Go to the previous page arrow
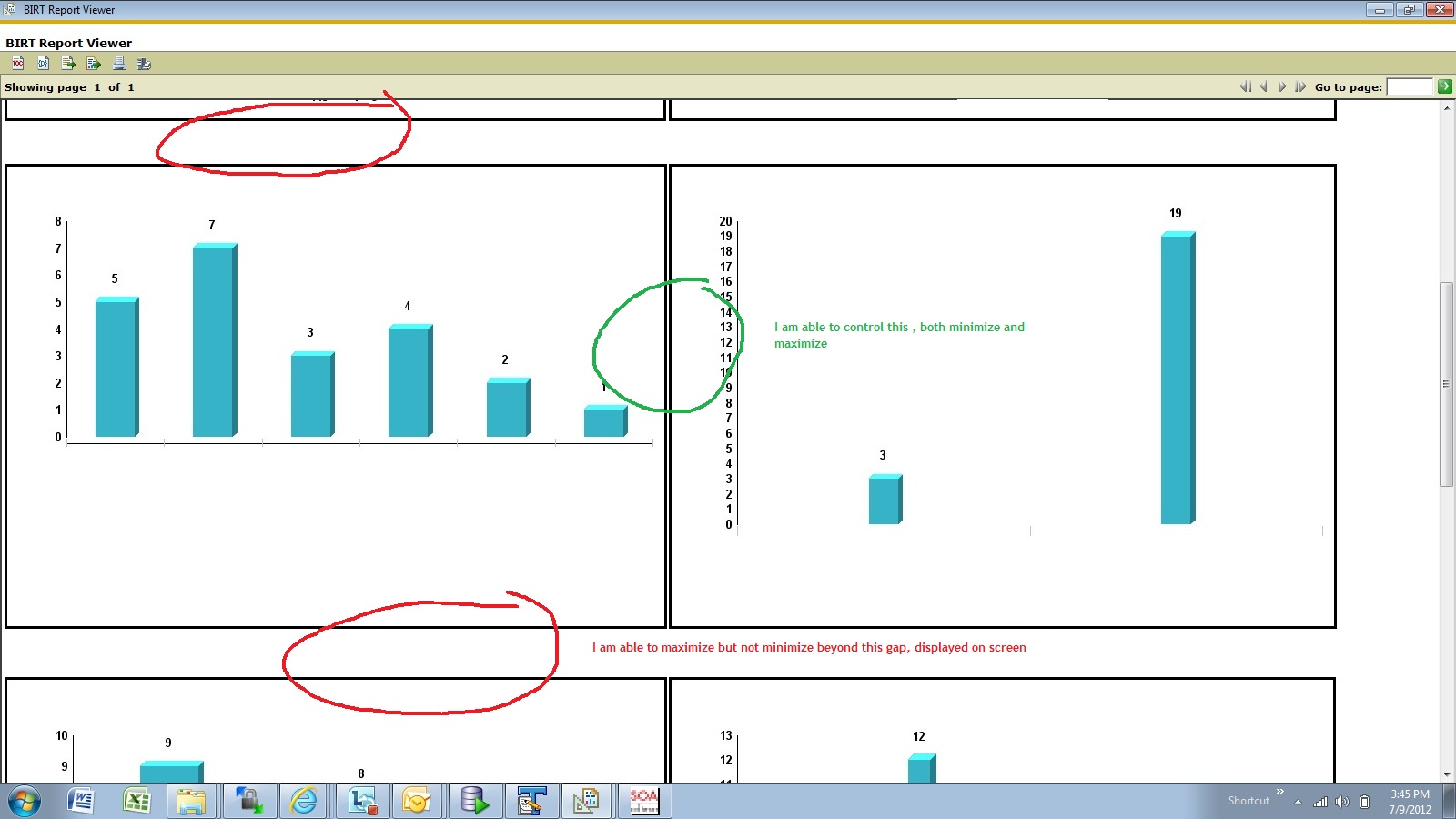 [x=1264, y=86]
